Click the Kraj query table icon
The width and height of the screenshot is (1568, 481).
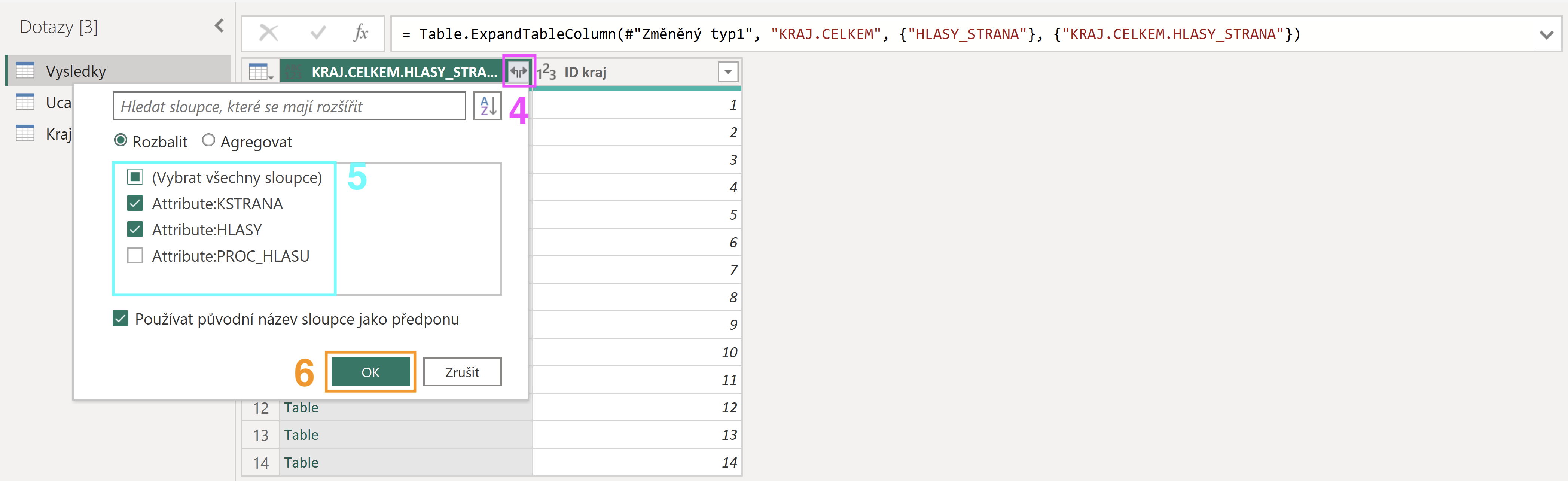(x=25, y=133)
